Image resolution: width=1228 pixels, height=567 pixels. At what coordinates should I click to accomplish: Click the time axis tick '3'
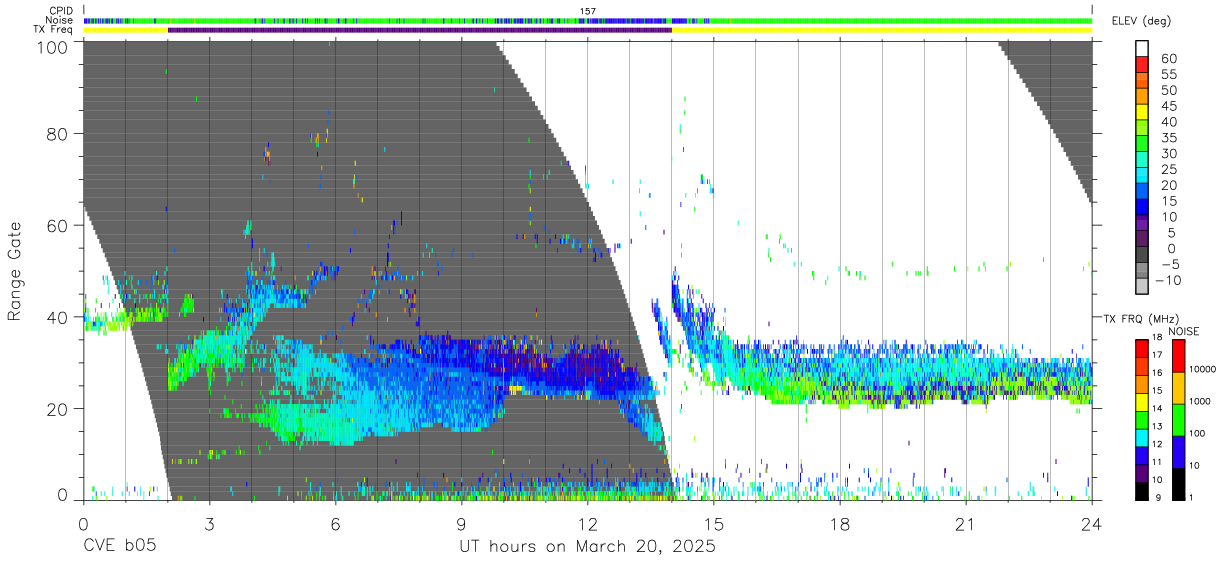(x=209, y=525)
